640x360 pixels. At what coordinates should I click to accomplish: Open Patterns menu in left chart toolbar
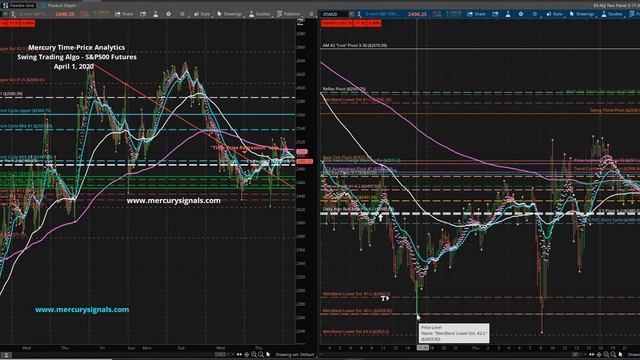click(x=288, y=14)
